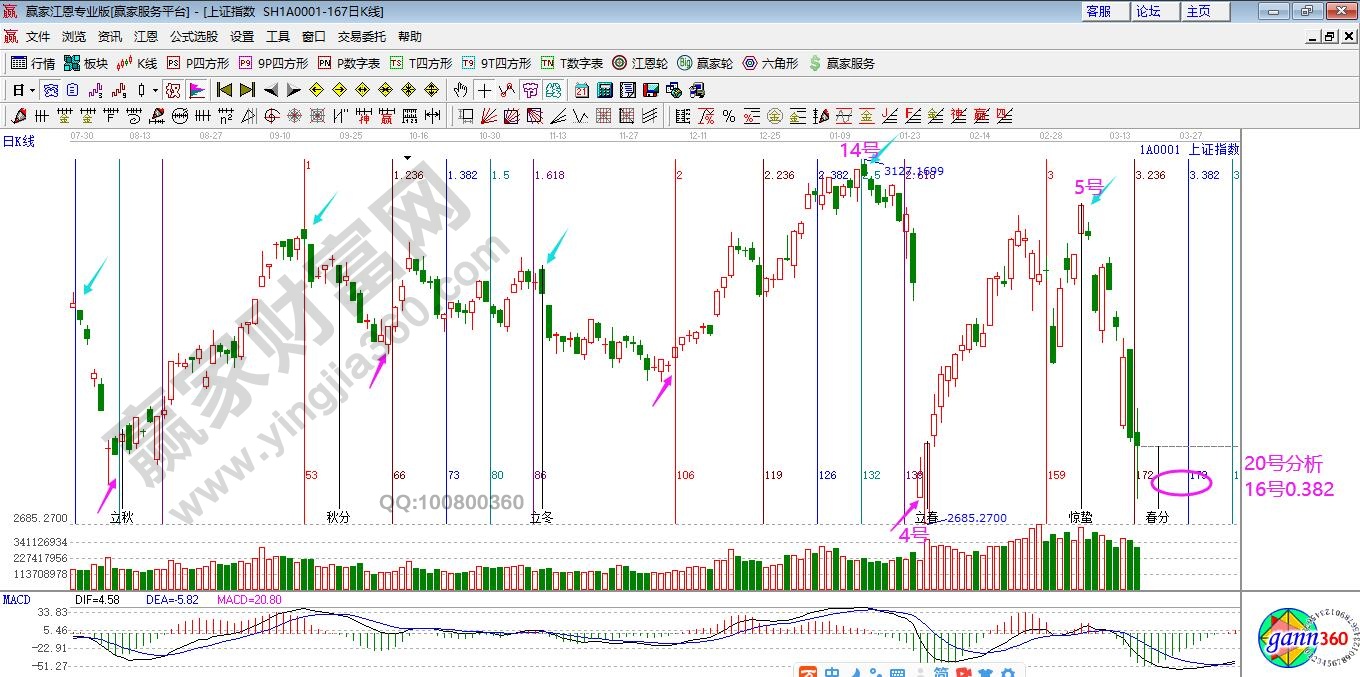Select the 六角形 hexagon tool
Viewport: 1360px width, 677px height.
771,63
